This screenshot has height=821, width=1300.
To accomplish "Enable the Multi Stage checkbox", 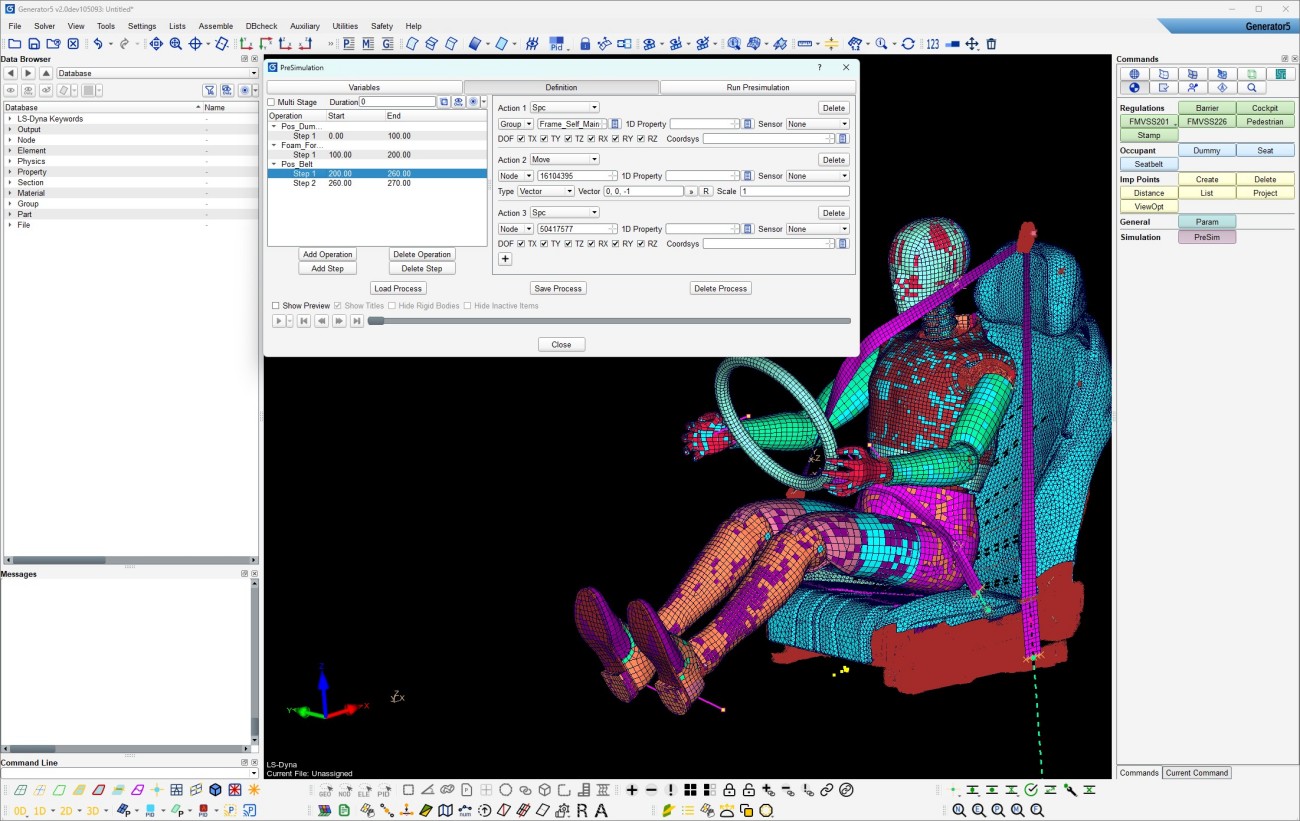I will tap(272, 102).
